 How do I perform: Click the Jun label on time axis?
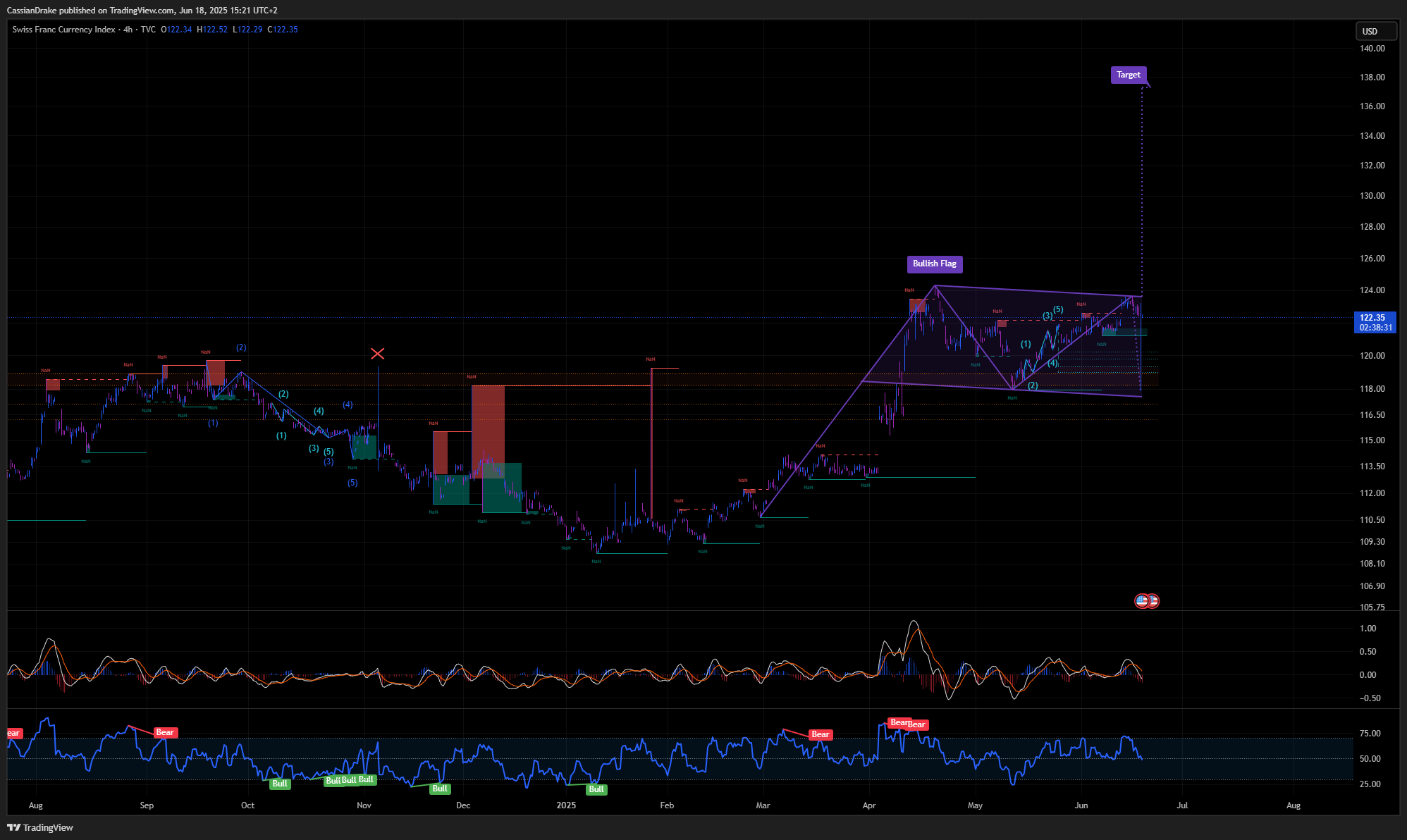click(x=1081, y=805)
